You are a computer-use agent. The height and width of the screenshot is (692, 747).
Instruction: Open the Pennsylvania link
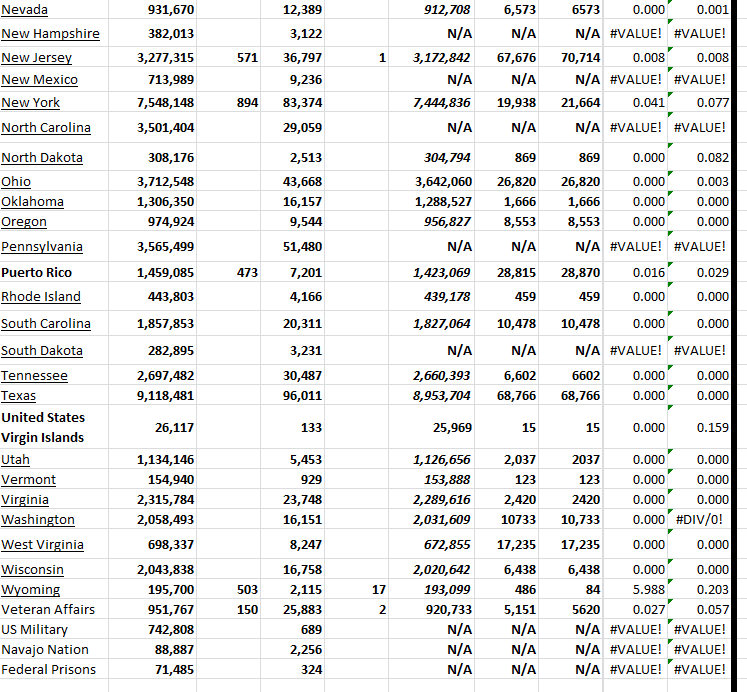pyautogui.click(x=42, y=247)
